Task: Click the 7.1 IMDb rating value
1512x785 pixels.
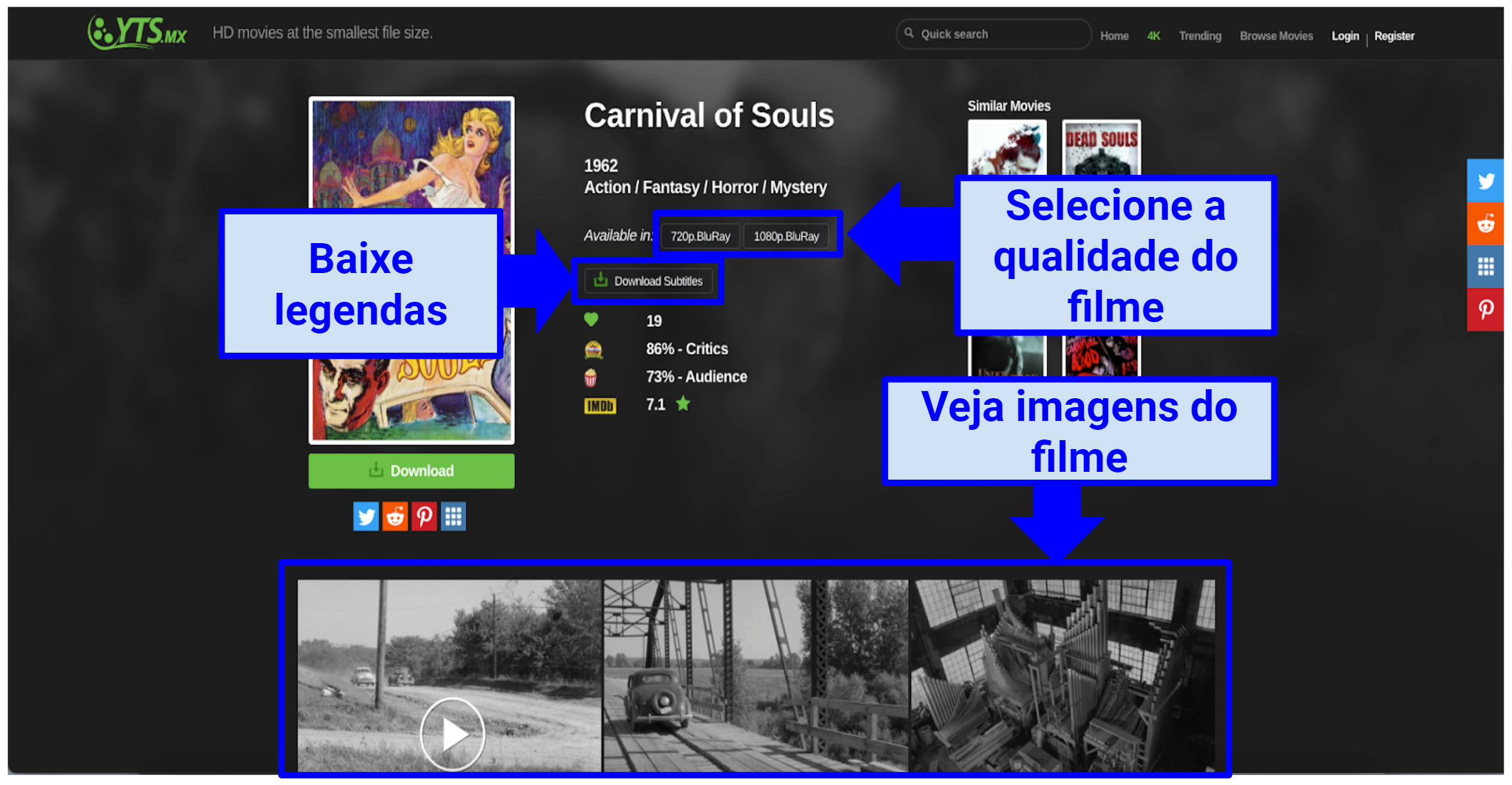Action: pos(655,404)
